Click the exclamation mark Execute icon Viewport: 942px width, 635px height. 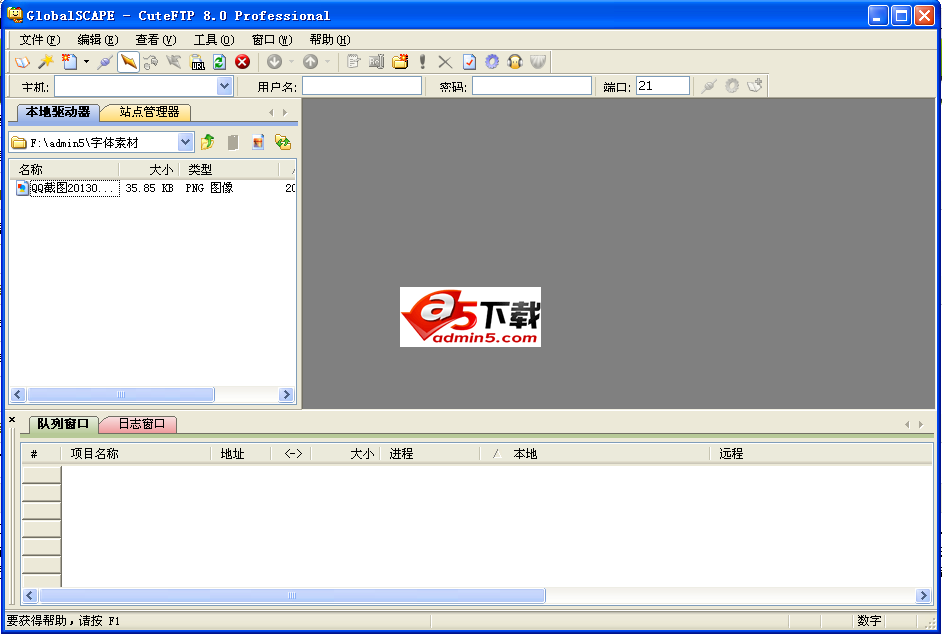click(423, 62)
